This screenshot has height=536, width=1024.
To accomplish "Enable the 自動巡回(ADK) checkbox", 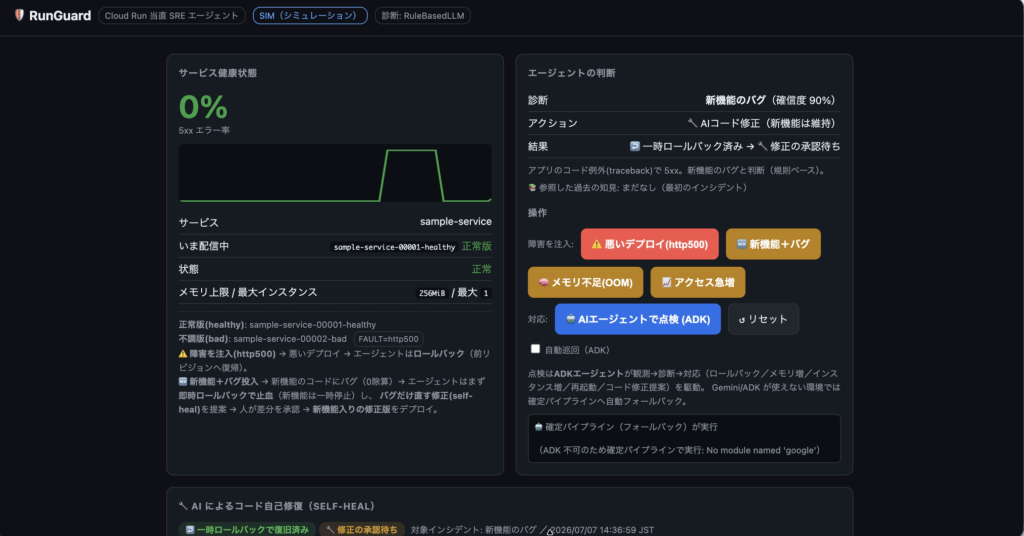I will [x=535, y=349].
